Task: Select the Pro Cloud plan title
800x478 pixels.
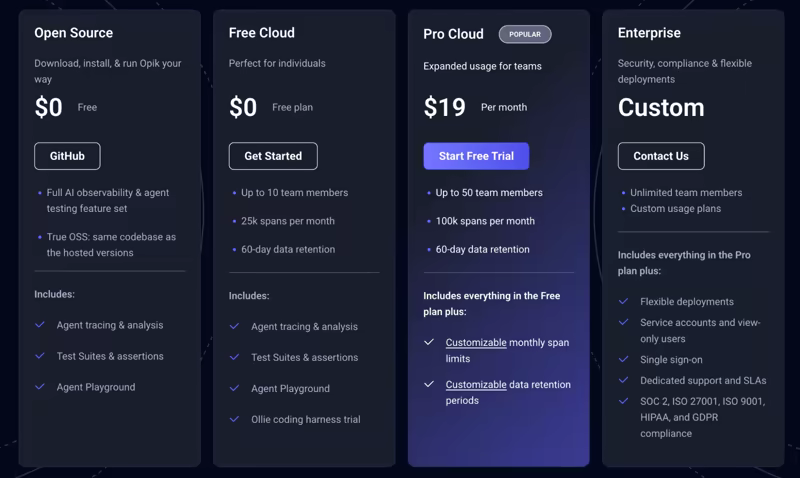Action: click(454, 34)
